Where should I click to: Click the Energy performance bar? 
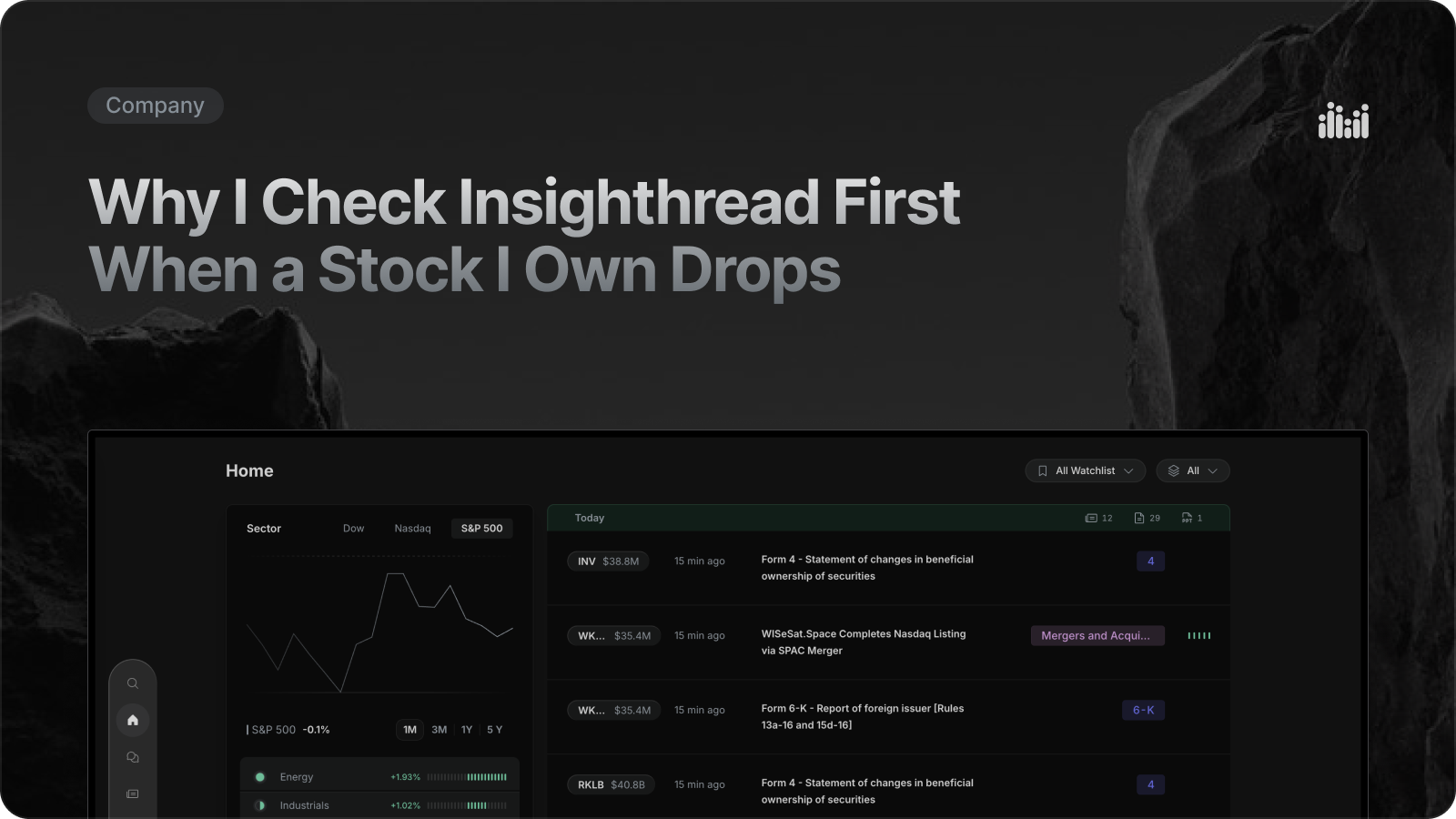(x=467, y=777)
